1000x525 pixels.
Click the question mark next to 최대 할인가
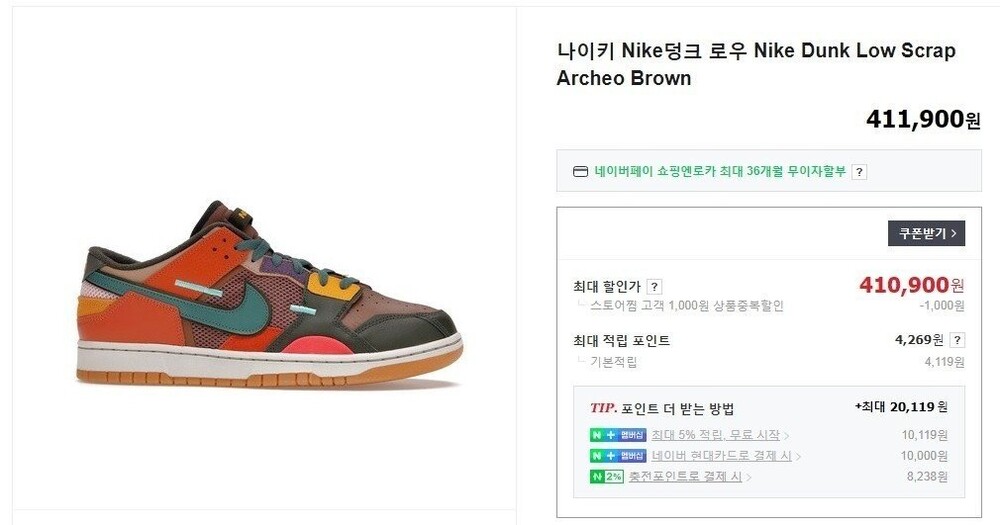[x=654, y=287]
